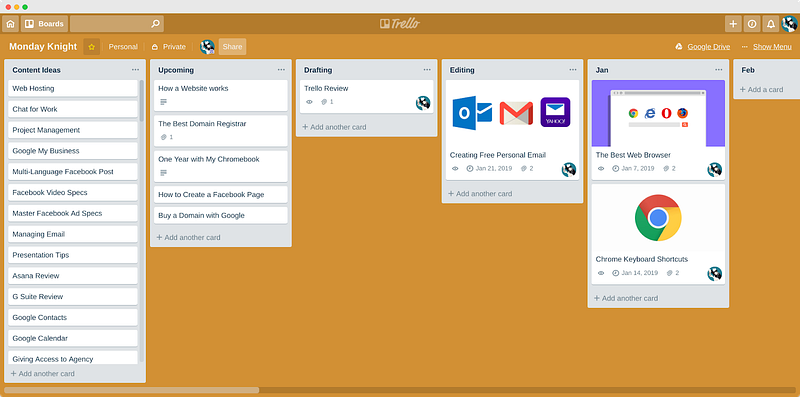Image resolution: width=800 pixels, height=397 pixels.
Task: Toggle the star on Monday Knight board
Action: pos(92,46)
